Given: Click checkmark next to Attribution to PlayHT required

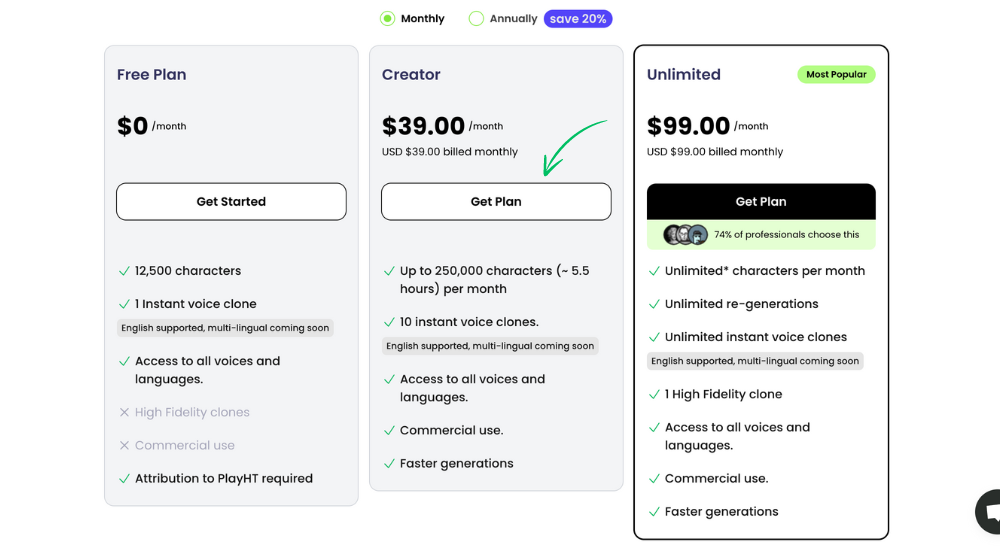Looking at the screenshot, I should point(124,479).
